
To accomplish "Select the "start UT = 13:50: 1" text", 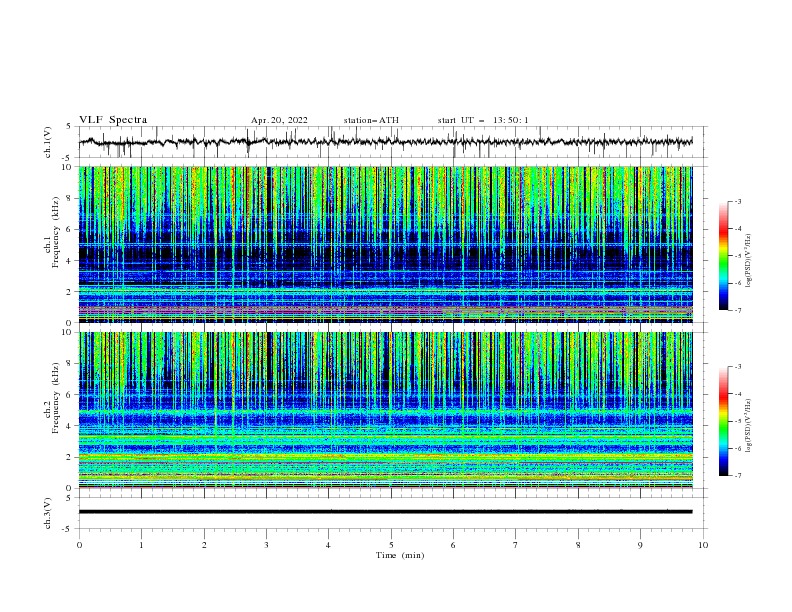I will point(483,120).
